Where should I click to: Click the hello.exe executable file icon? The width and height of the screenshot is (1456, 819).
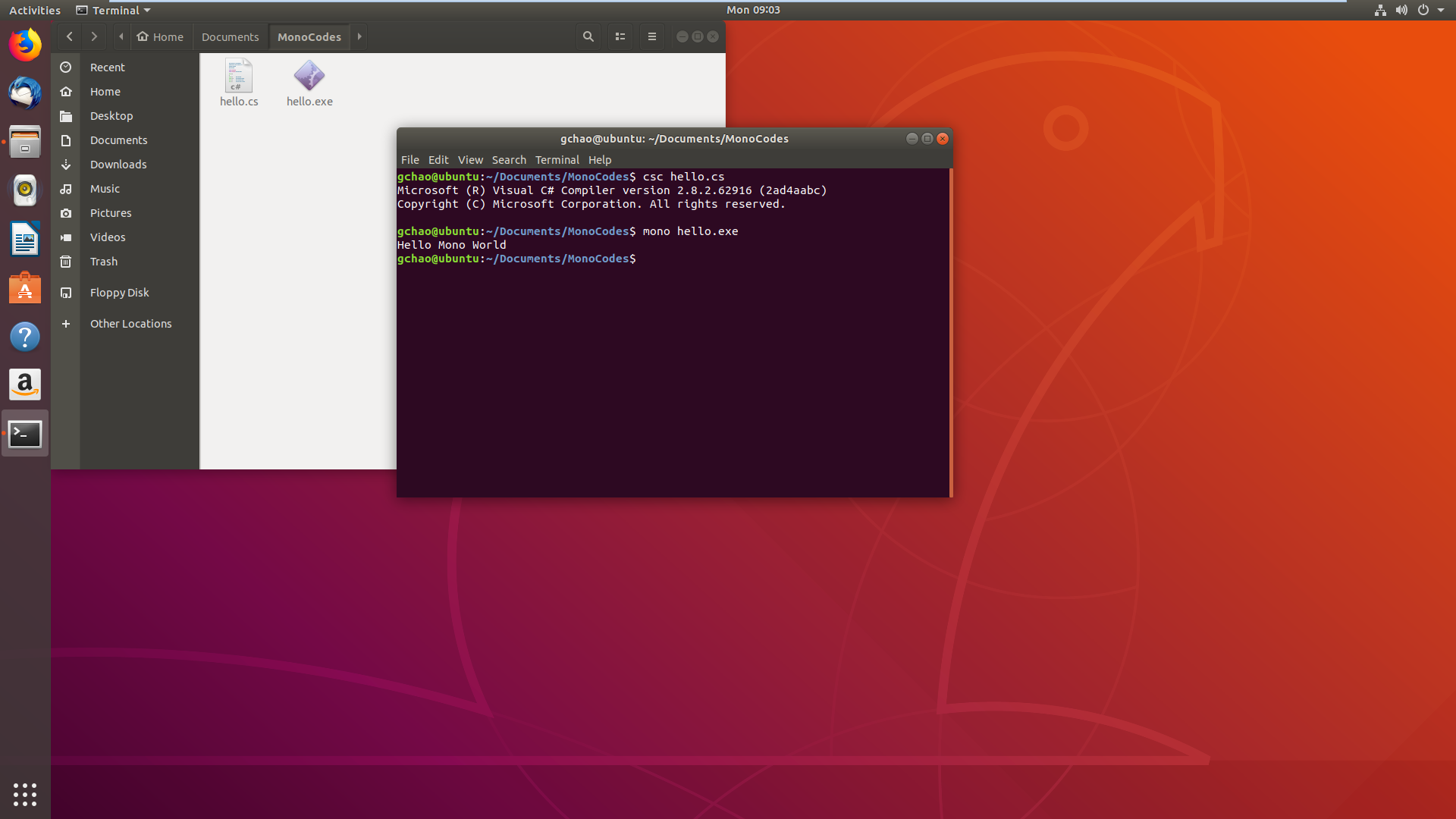click(x=309, y=75)
